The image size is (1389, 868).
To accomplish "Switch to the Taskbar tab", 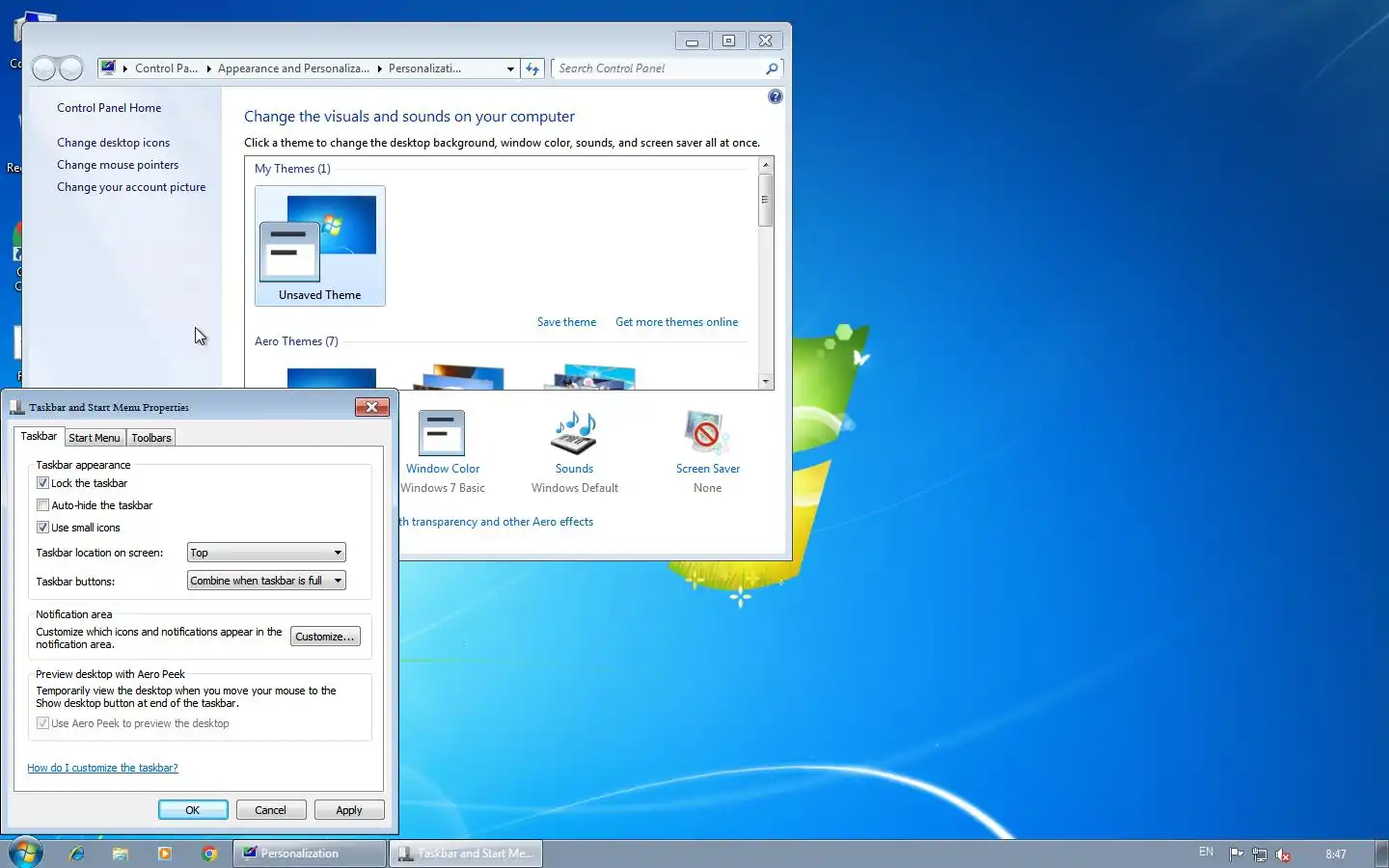I will click(39, 436).
